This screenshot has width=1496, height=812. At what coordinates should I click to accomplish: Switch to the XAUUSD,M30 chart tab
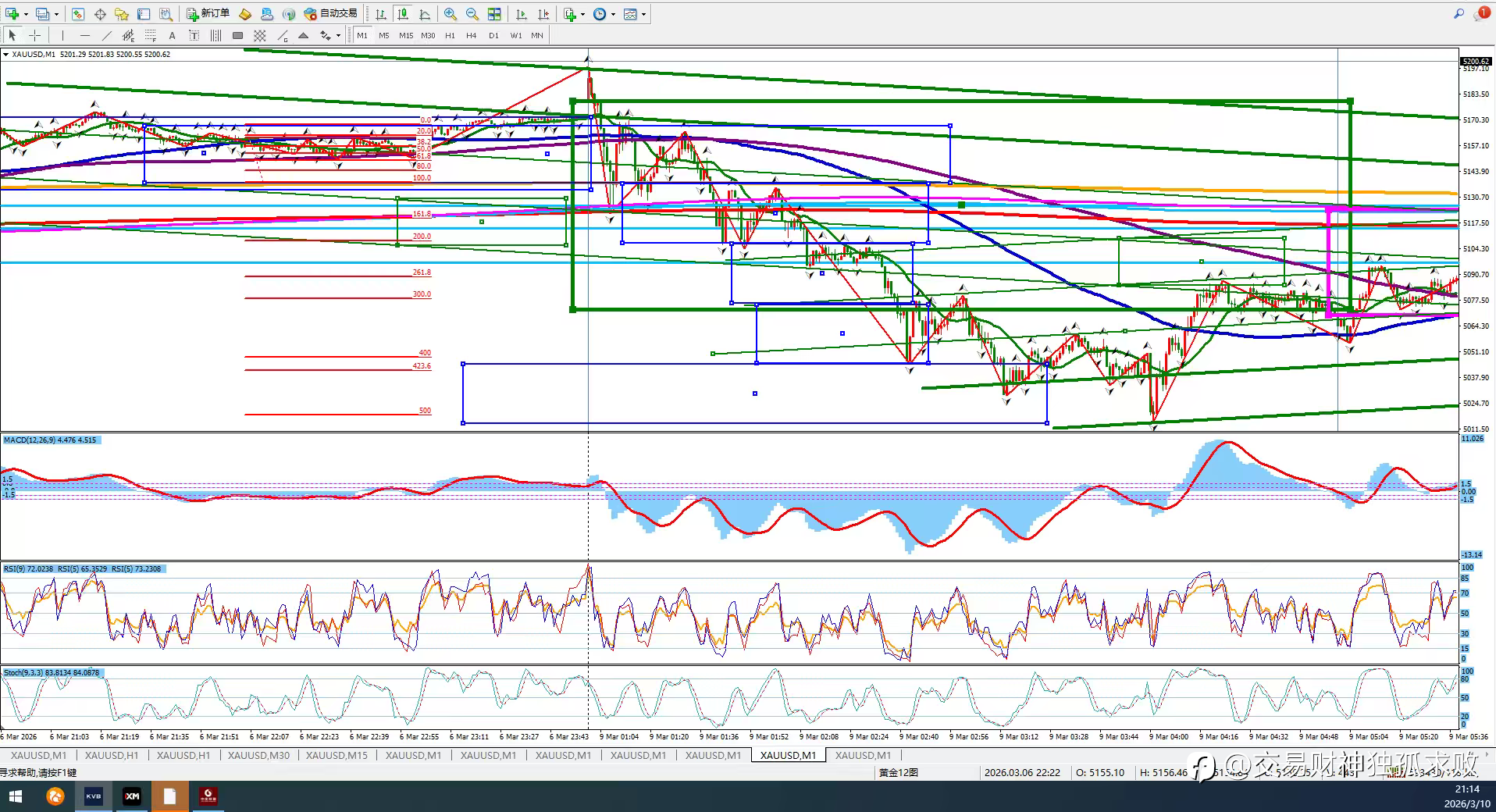tap(258, 755)
